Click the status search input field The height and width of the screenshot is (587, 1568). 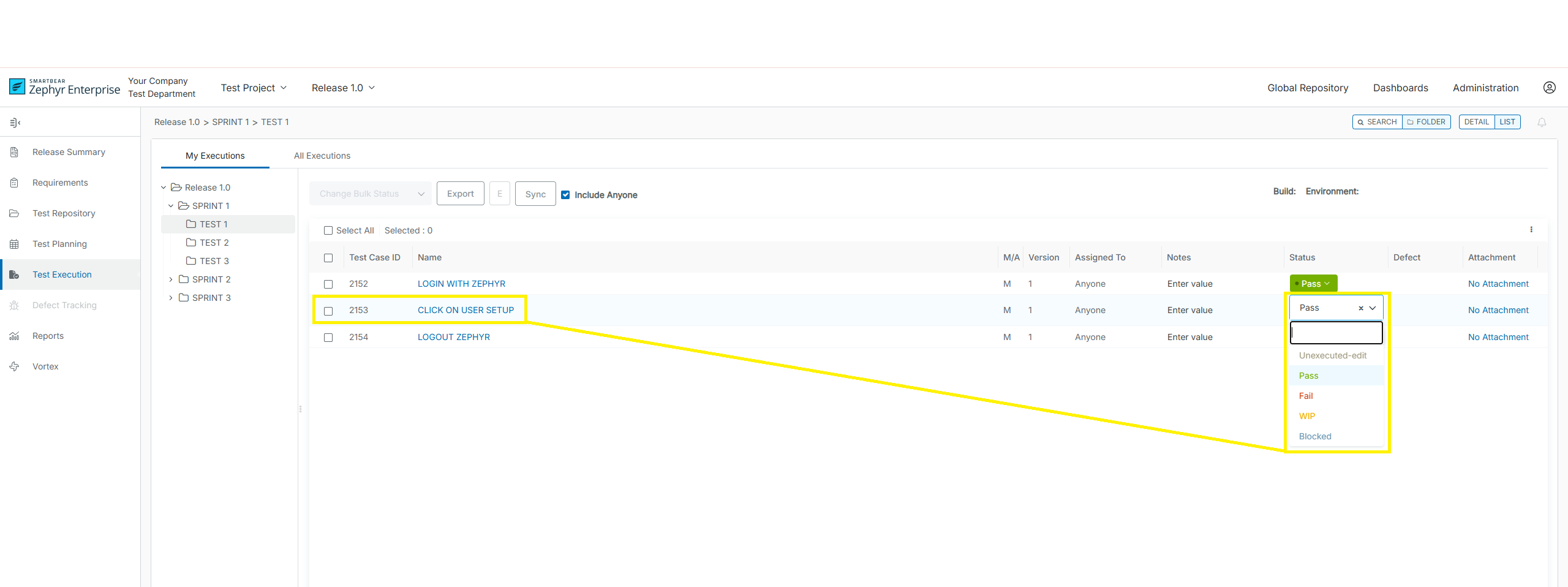[1336, 333]
